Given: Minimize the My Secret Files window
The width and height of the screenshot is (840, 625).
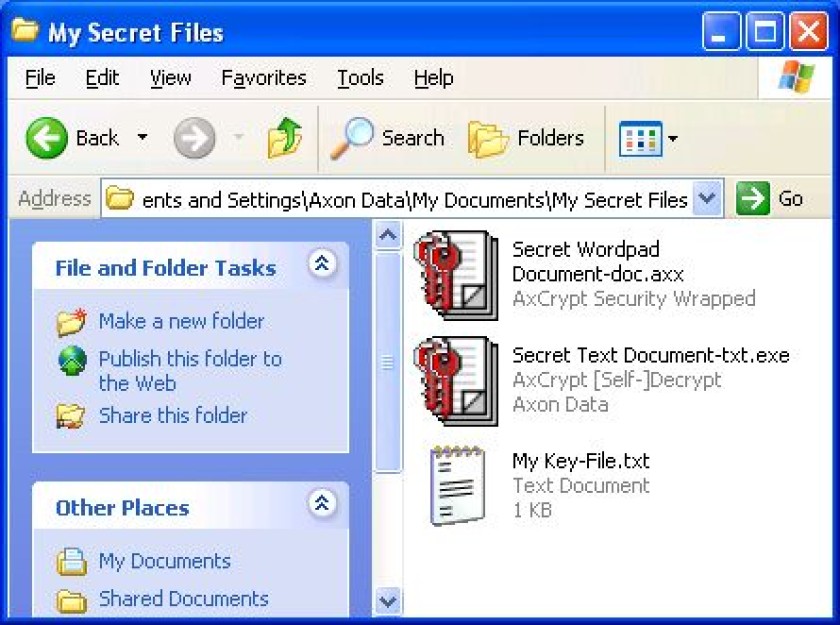Looking at the screenshot, I should [721, 32].
